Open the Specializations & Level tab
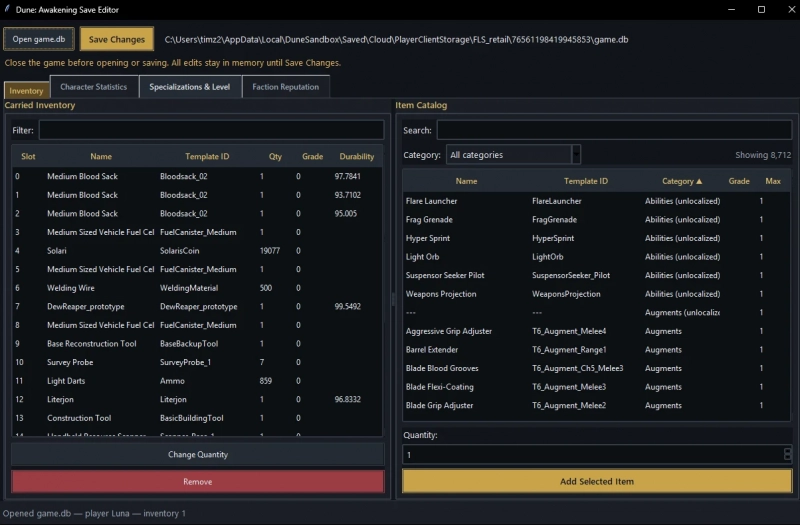800x525 pixels. (190, 87)
